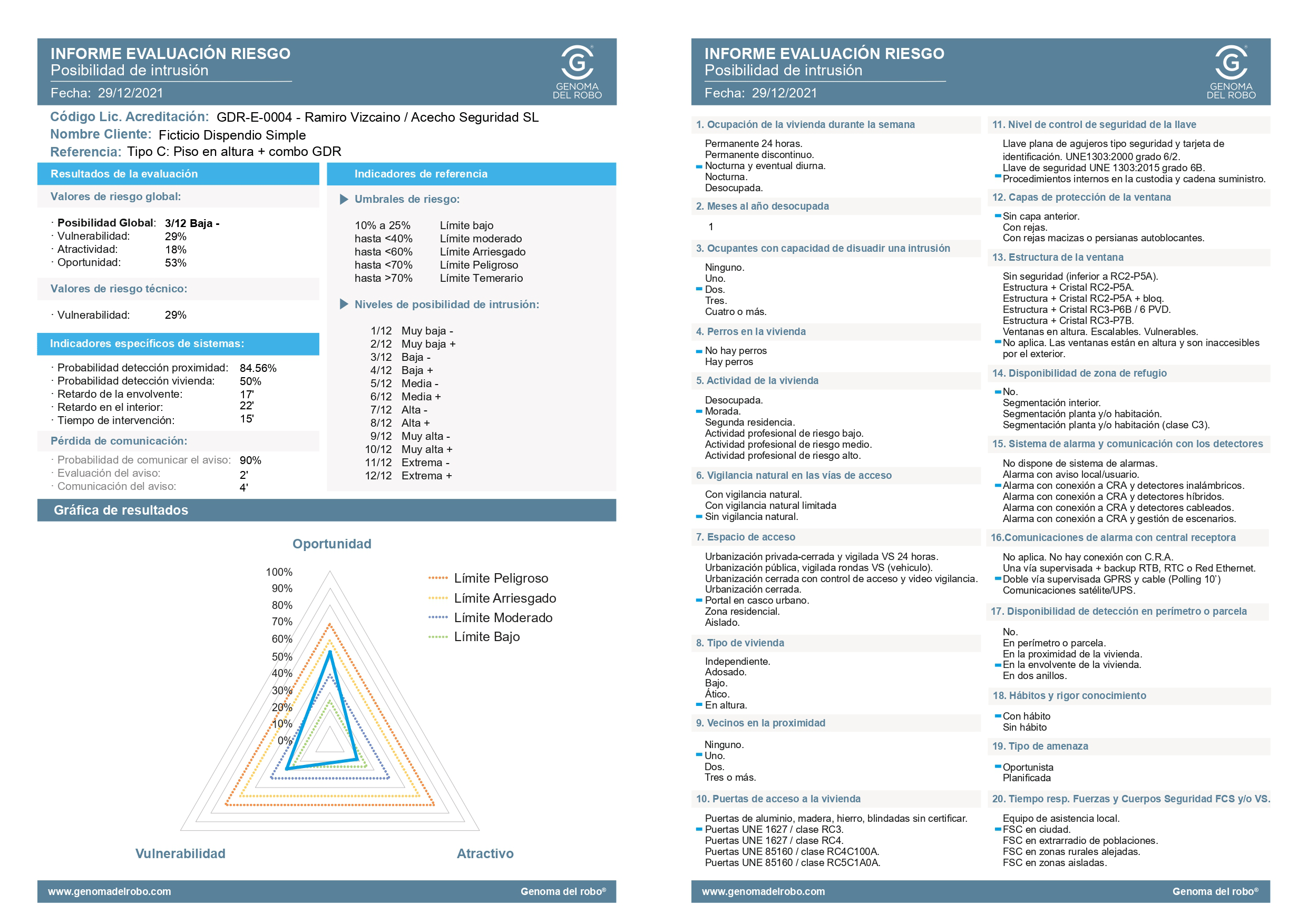Click the detection proximity value '84.56%'
Screen dimensions: 1308x924
coord(258,368)
